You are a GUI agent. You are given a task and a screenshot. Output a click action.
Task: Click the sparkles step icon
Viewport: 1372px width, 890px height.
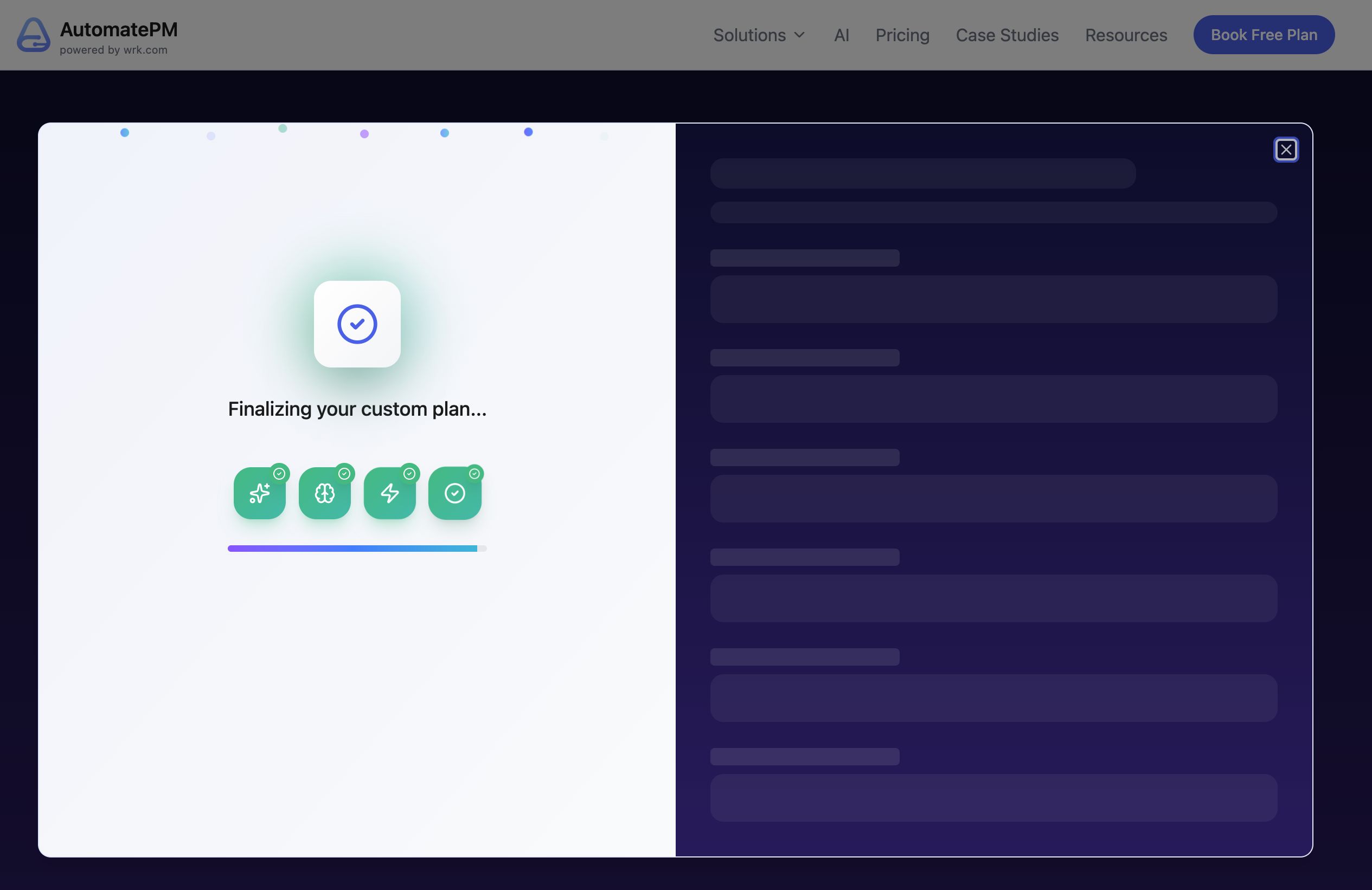pos(259,494)
